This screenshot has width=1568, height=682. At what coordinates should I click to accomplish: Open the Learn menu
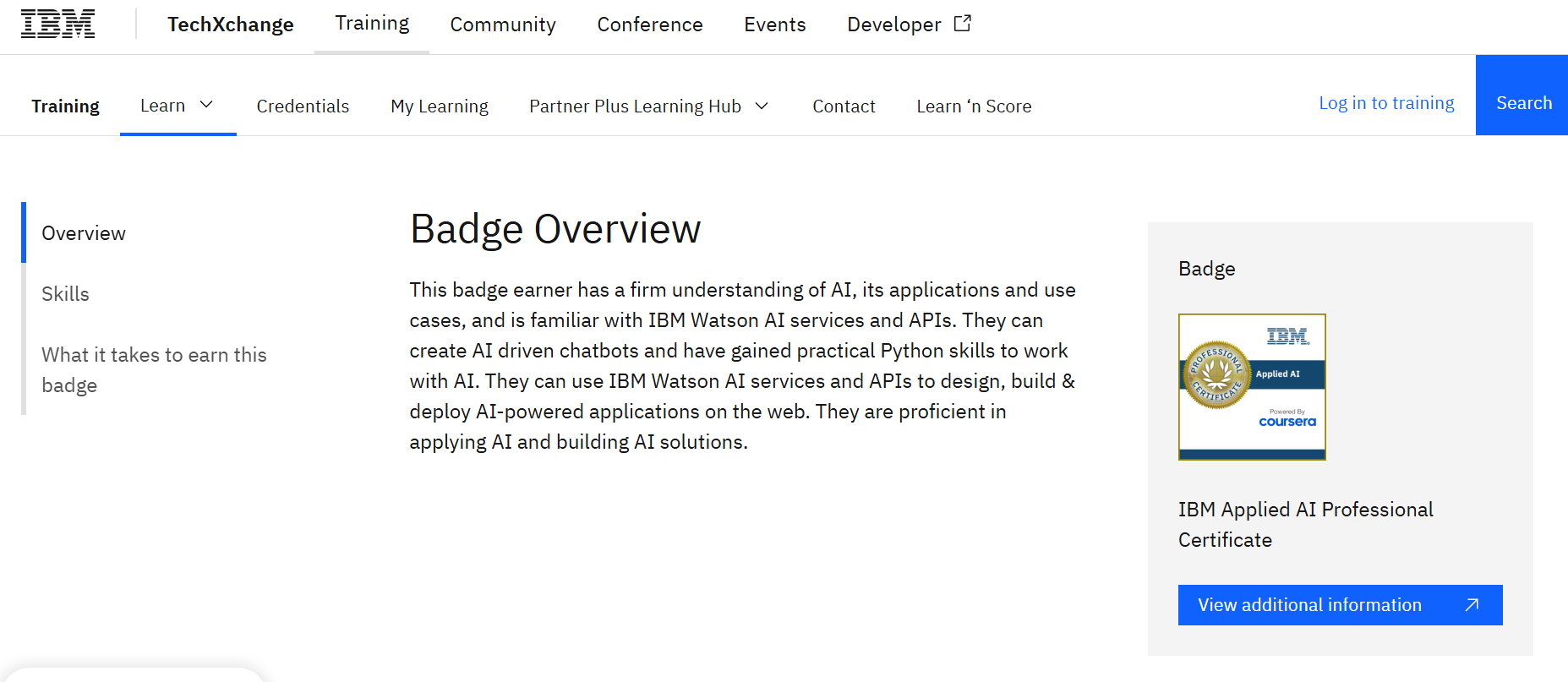pyautogui.click(x=162, y=106)
